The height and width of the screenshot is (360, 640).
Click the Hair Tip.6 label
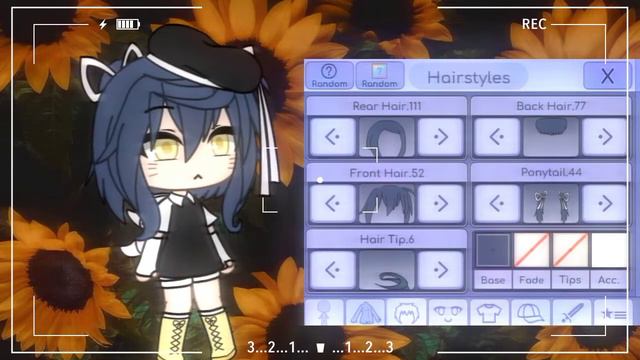pos(387,240)
